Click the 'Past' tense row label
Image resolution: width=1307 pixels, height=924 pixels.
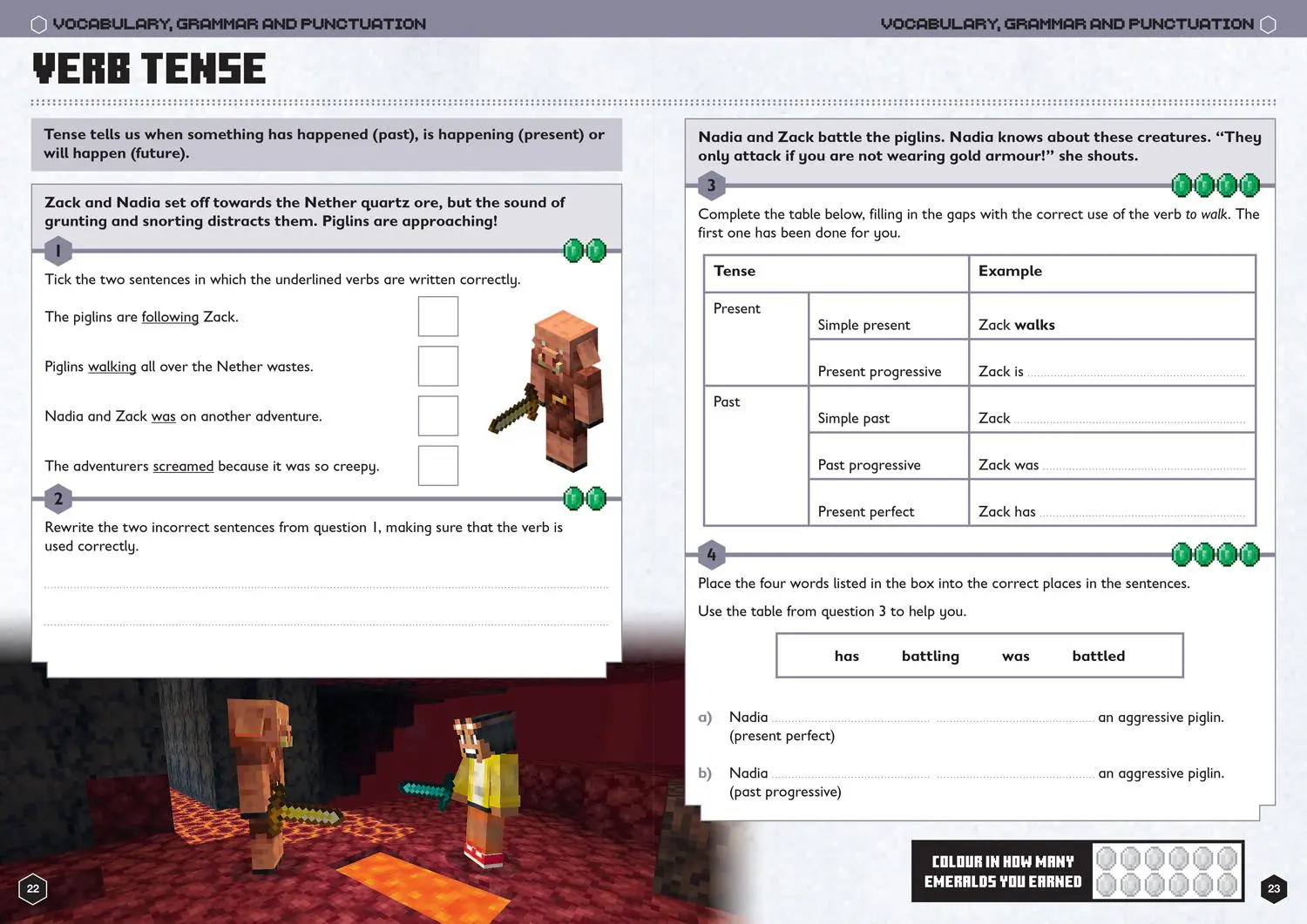pyautogui.click(x=726, y=401)
